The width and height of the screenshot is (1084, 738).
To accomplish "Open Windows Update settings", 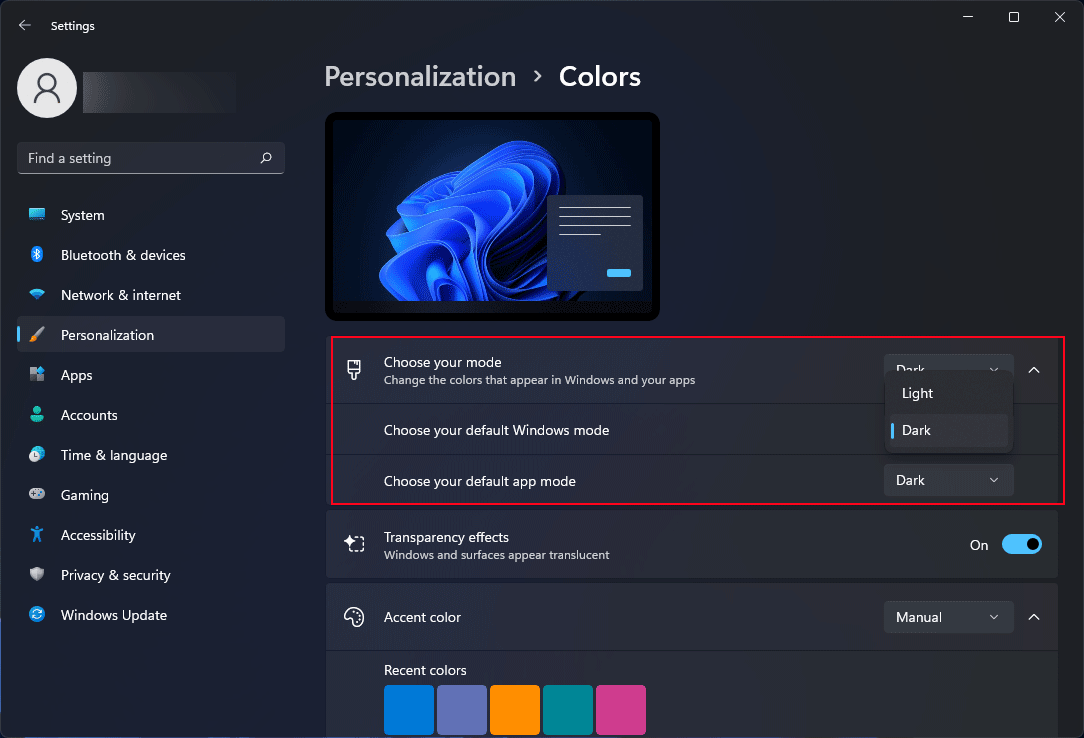I will 112,615.
